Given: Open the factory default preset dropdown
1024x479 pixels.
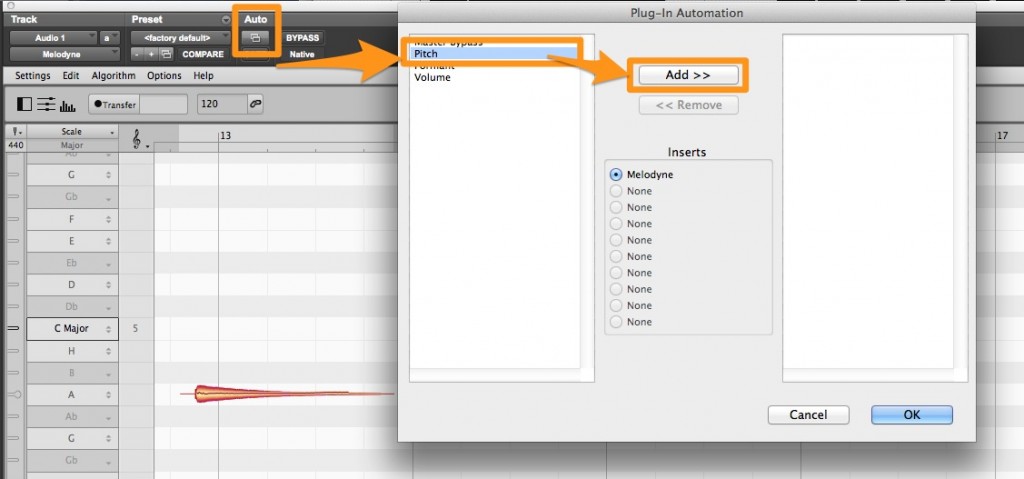Looking at the screenshot, I should tap(181, 38).
